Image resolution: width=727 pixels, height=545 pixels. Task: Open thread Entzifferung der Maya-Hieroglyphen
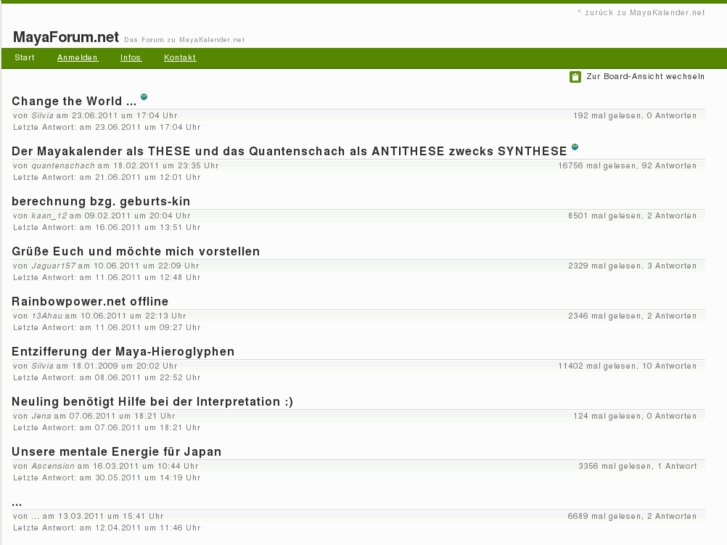click(123, 352)
